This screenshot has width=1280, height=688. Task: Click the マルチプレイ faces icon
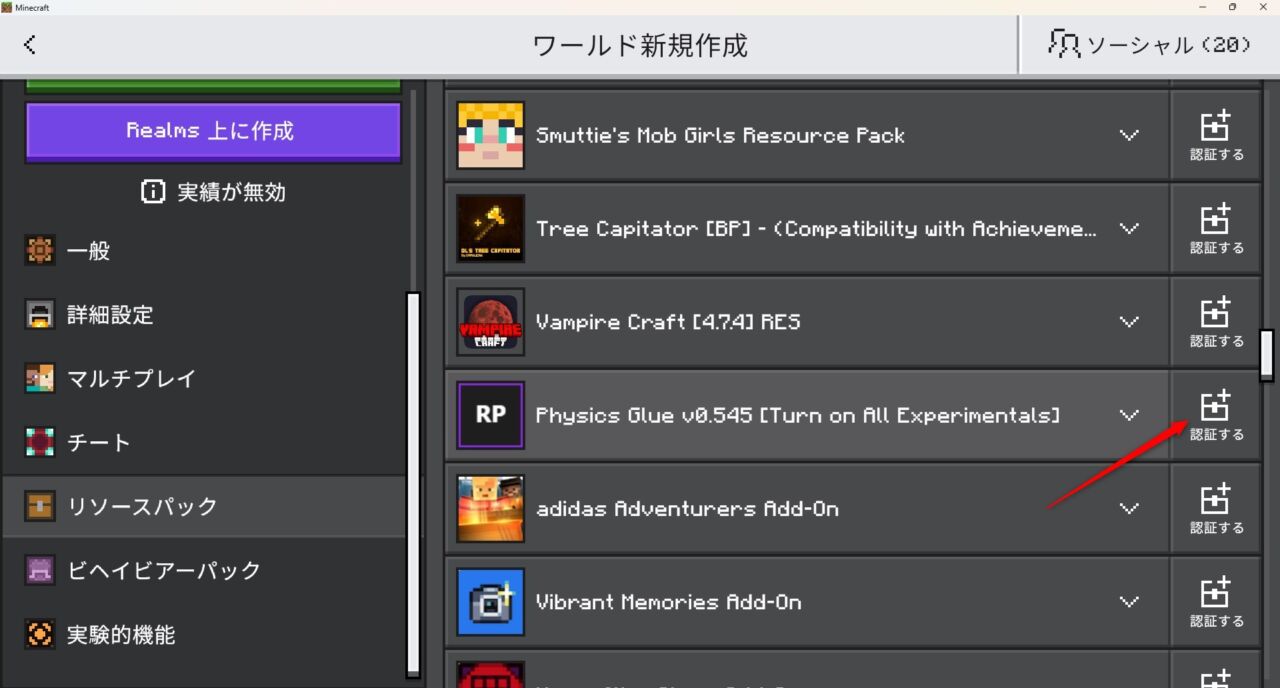point(40,379)
